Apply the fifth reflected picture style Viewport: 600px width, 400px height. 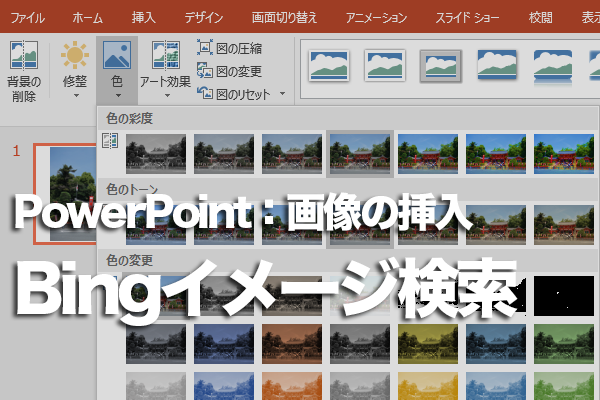coord(553,66)
